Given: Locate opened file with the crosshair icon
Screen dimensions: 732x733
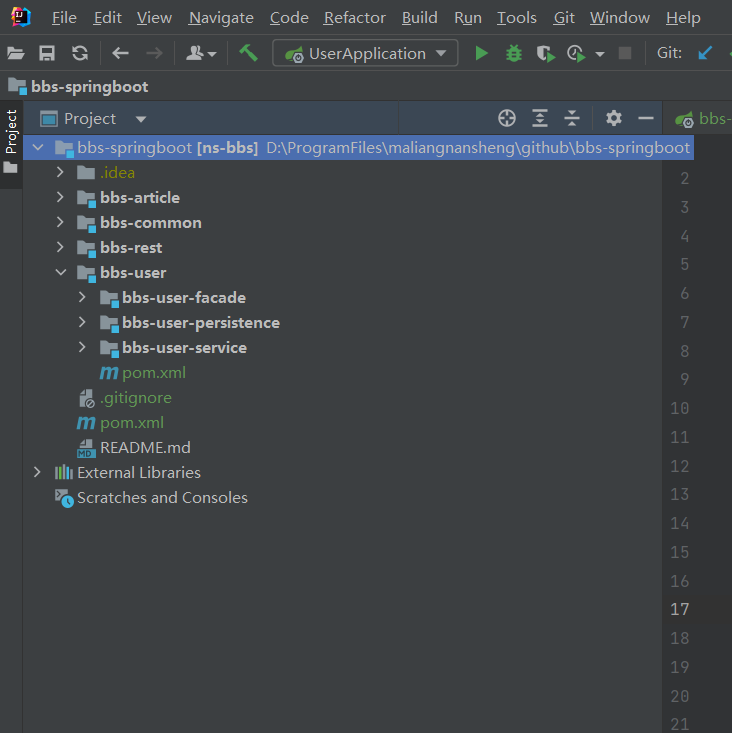Looking at the screenshot, I should [507, 119].
